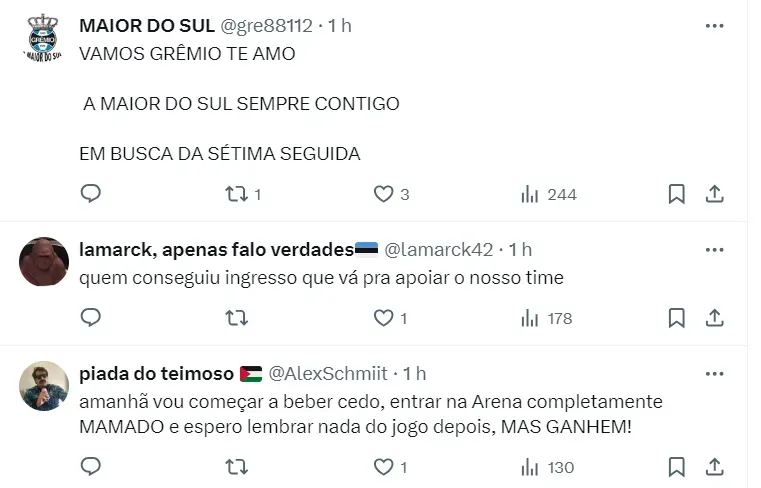Image resolution: width=761 pixels, height=488 pixels.
Task: Share piada do teimoso's tweet
Action: point(715,466)
